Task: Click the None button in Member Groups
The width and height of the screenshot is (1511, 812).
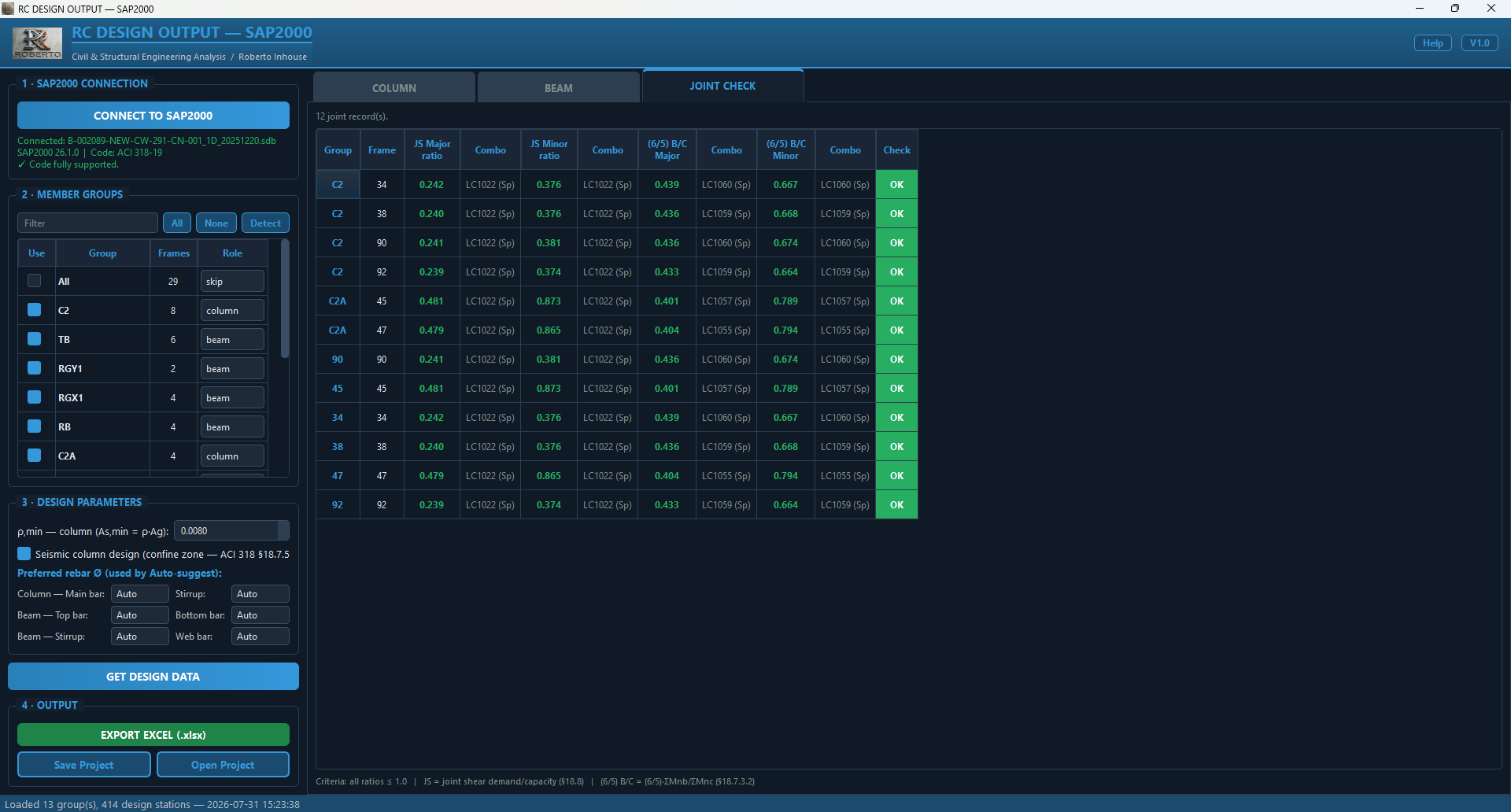Action: point(216,223)
